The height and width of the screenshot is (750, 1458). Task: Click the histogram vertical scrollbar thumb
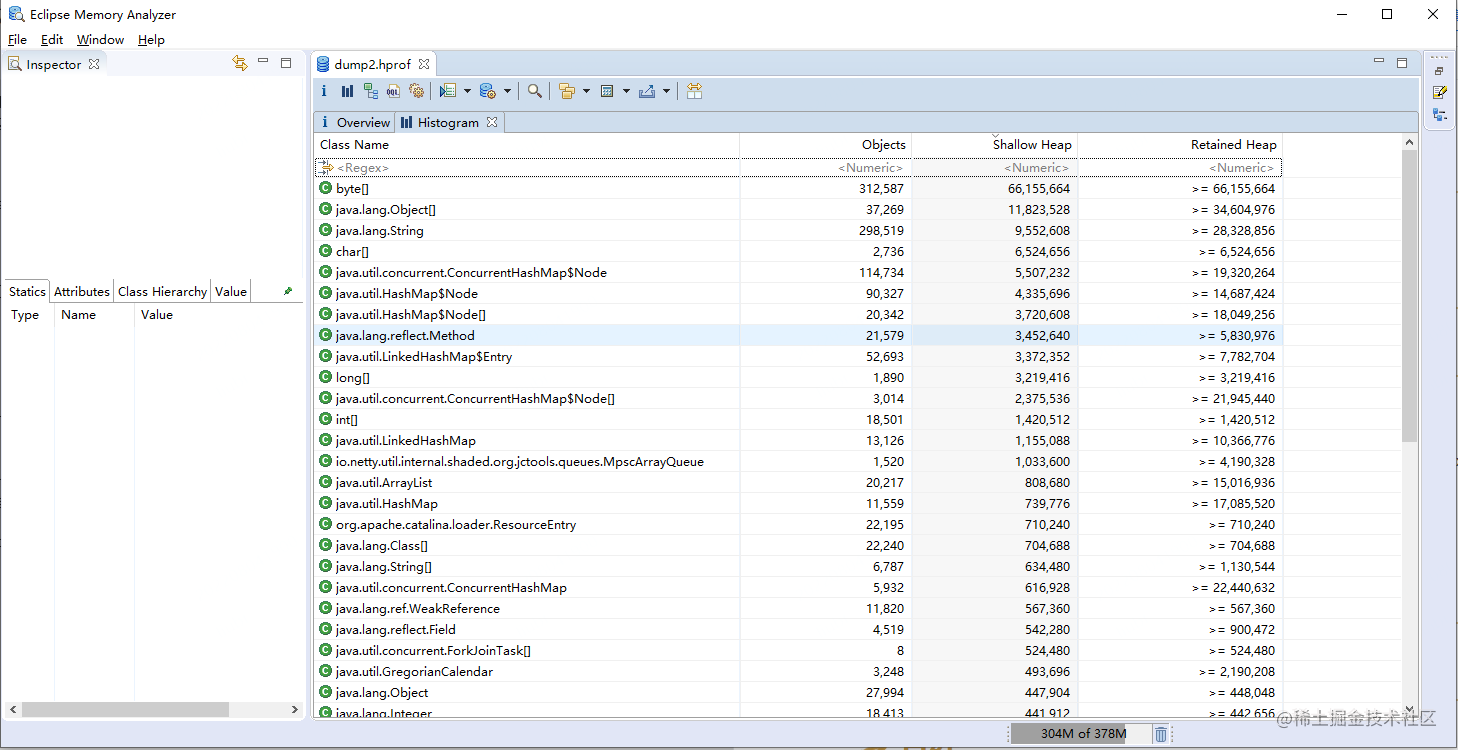1410,296
